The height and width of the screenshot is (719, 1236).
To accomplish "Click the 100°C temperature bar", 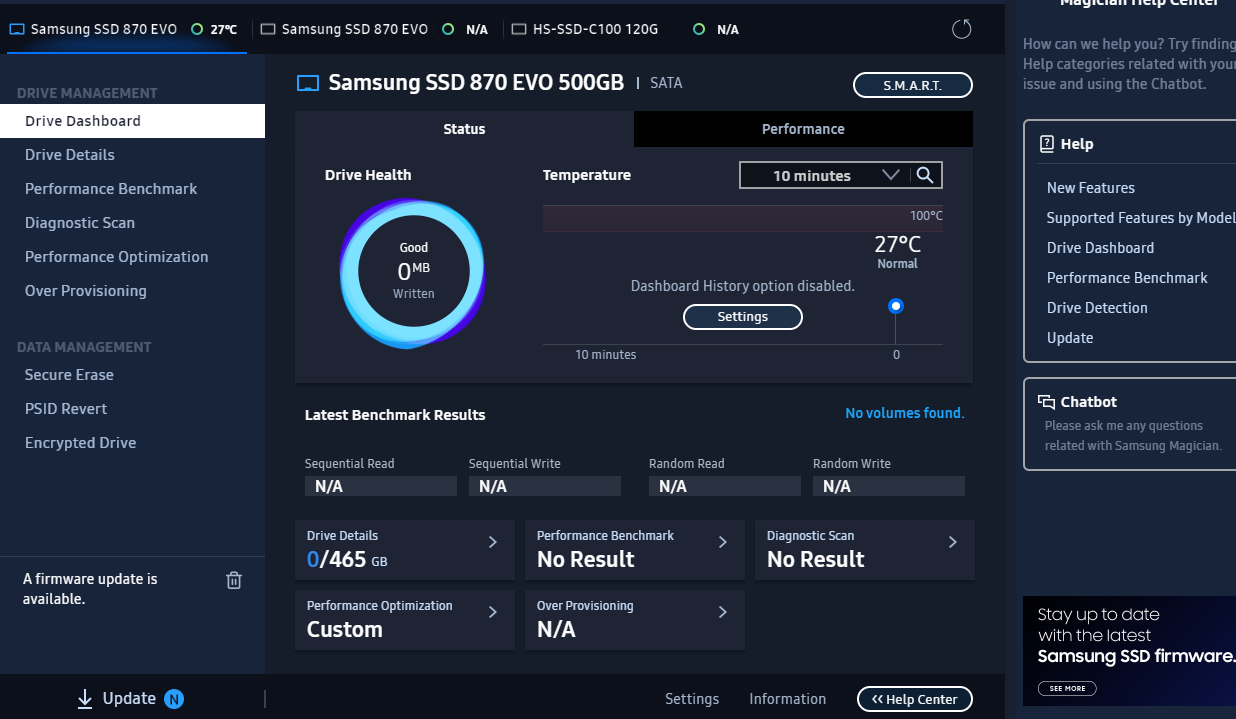I will 743,218.
